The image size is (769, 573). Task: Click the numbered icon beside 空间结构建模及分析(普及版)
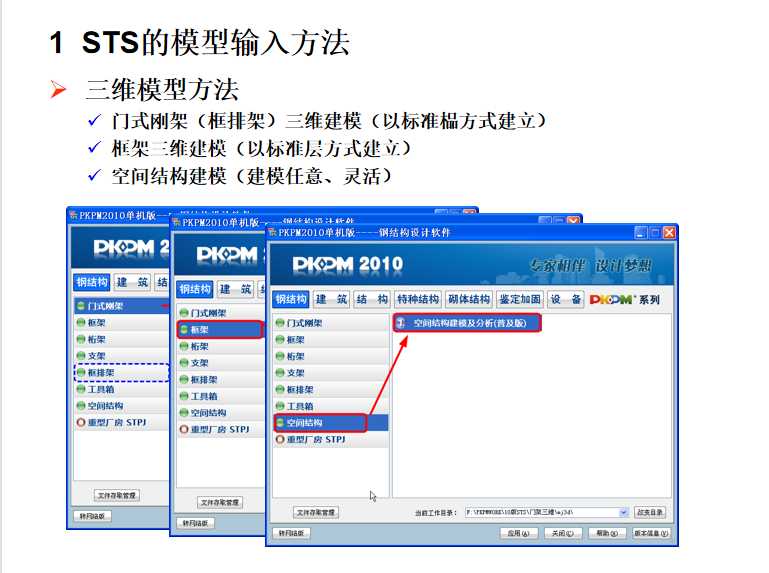[402, 323]
